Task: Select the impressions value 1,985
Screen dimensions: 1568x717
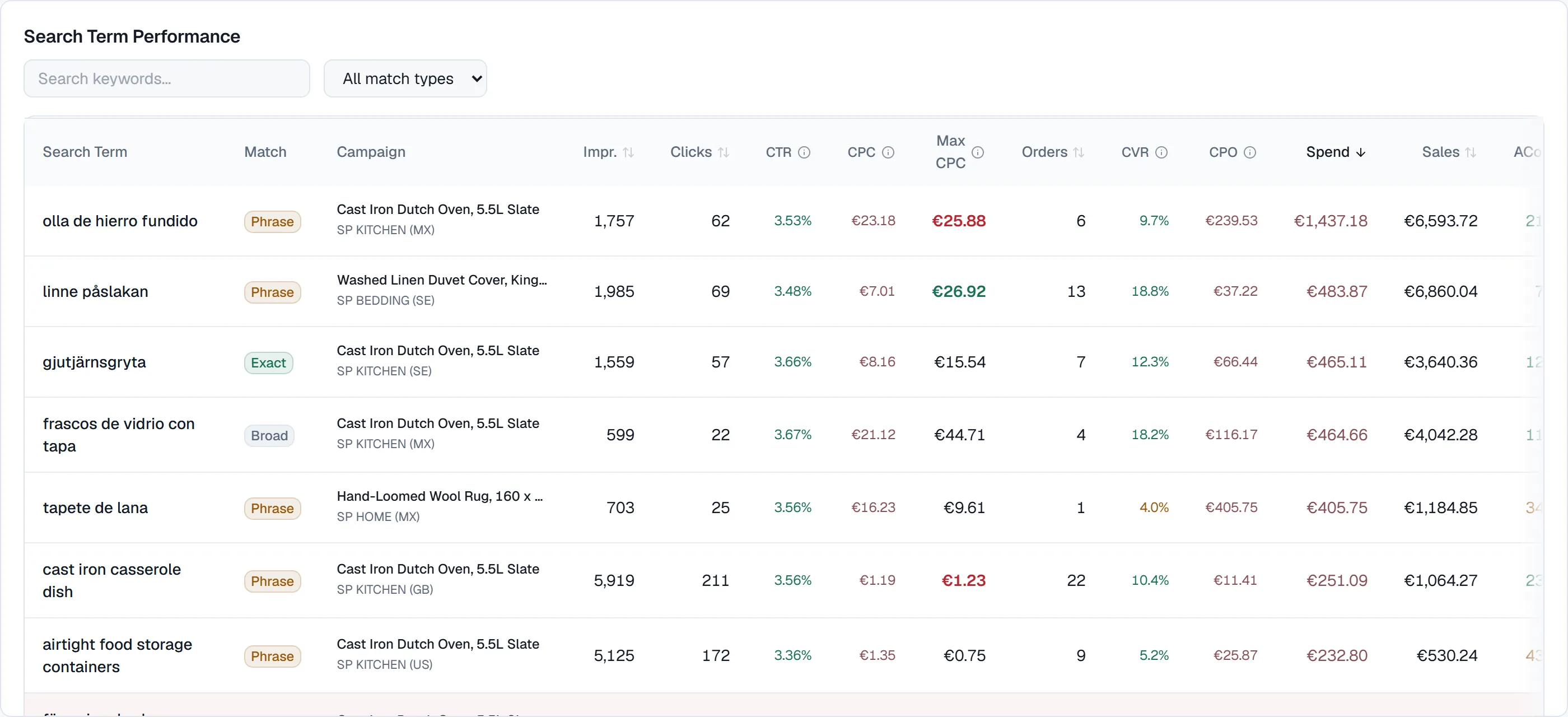Action: pos(614,291)
